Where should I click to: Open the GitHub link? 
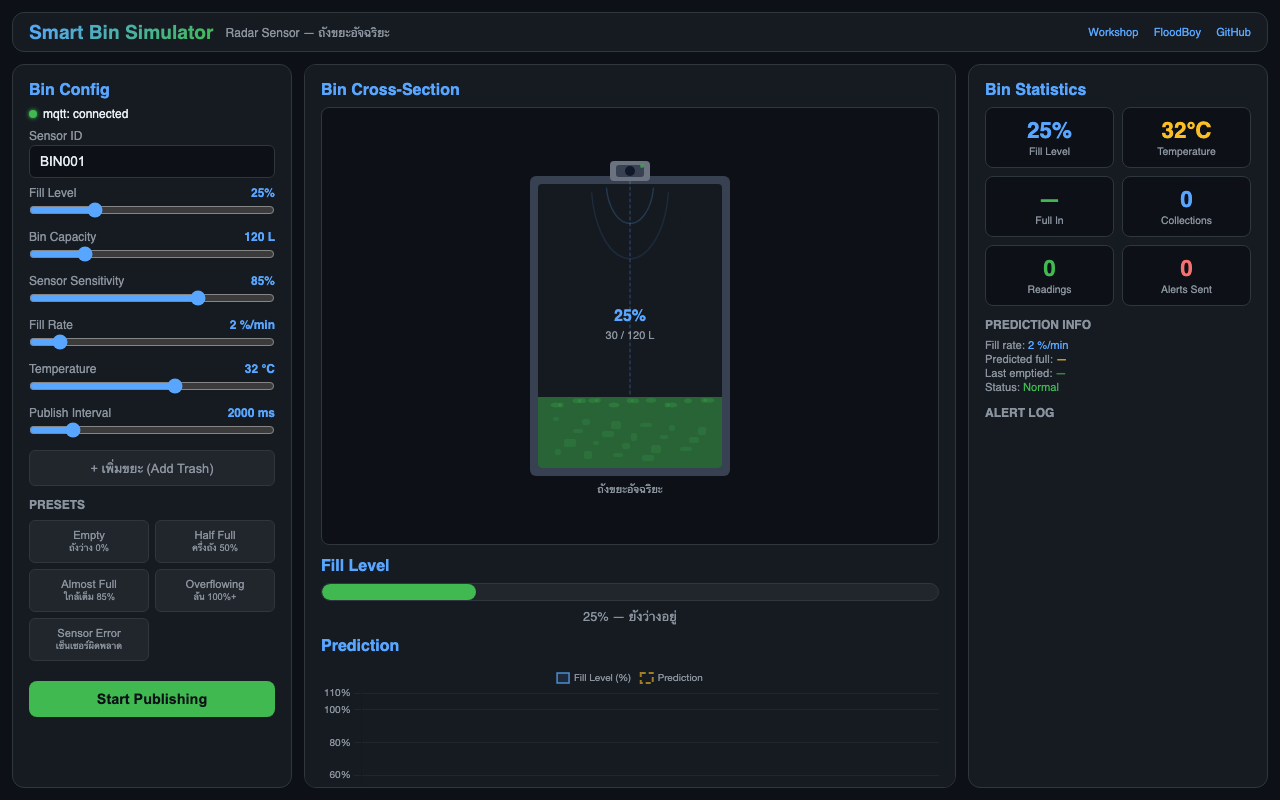point(1233,32)
